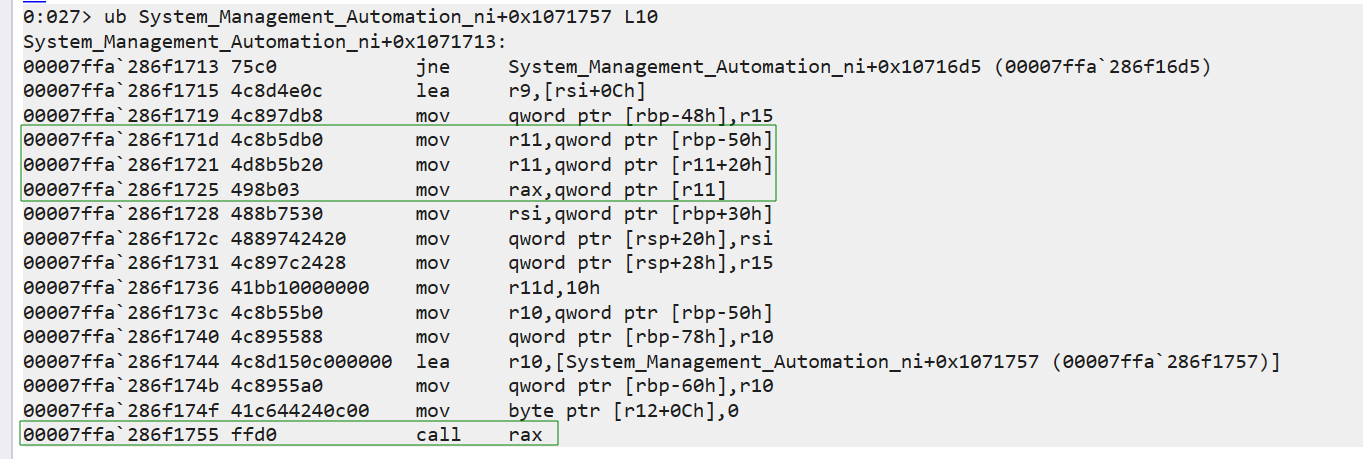Click the rax,qword ptr [r11] operand
1363x459 pixels.
tap(616, 189)
